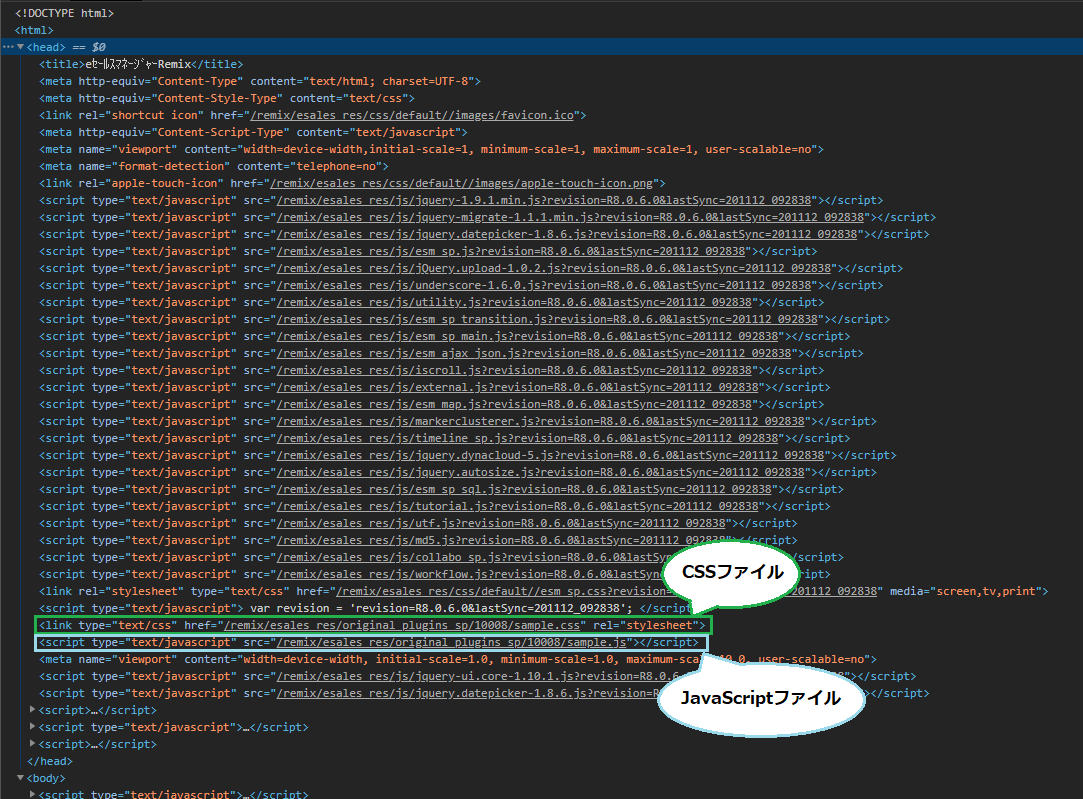Open the jQuery.upload-1.0.2.js src link
The image size is (1083, 799).
coord(553,268)
